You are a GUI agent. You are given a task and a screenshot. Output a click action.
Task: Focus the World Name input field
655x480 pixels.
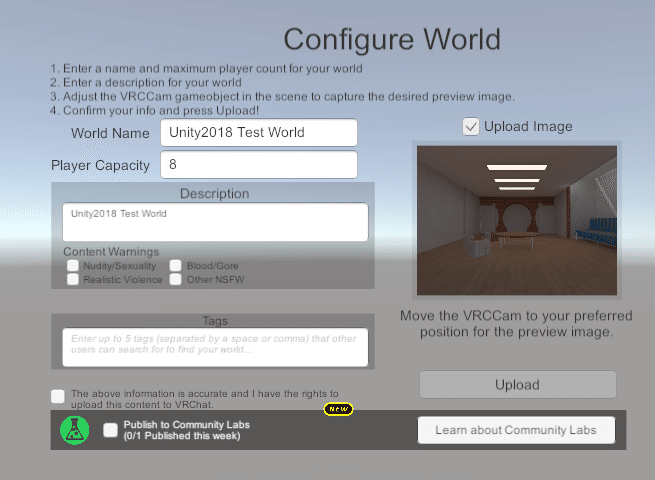[259, 132]
